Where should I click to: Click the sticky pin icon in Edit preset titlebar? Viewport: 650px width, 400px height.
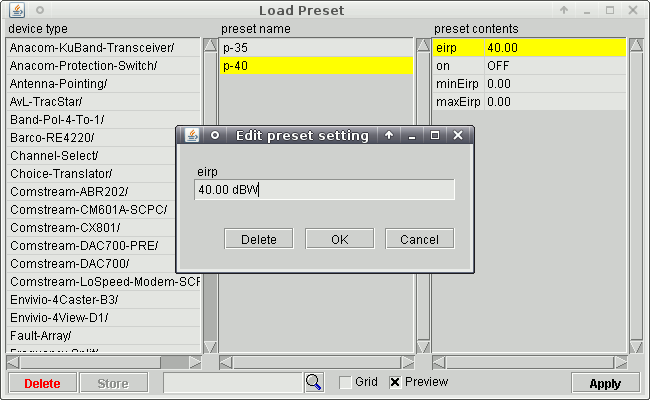point(214,135)
